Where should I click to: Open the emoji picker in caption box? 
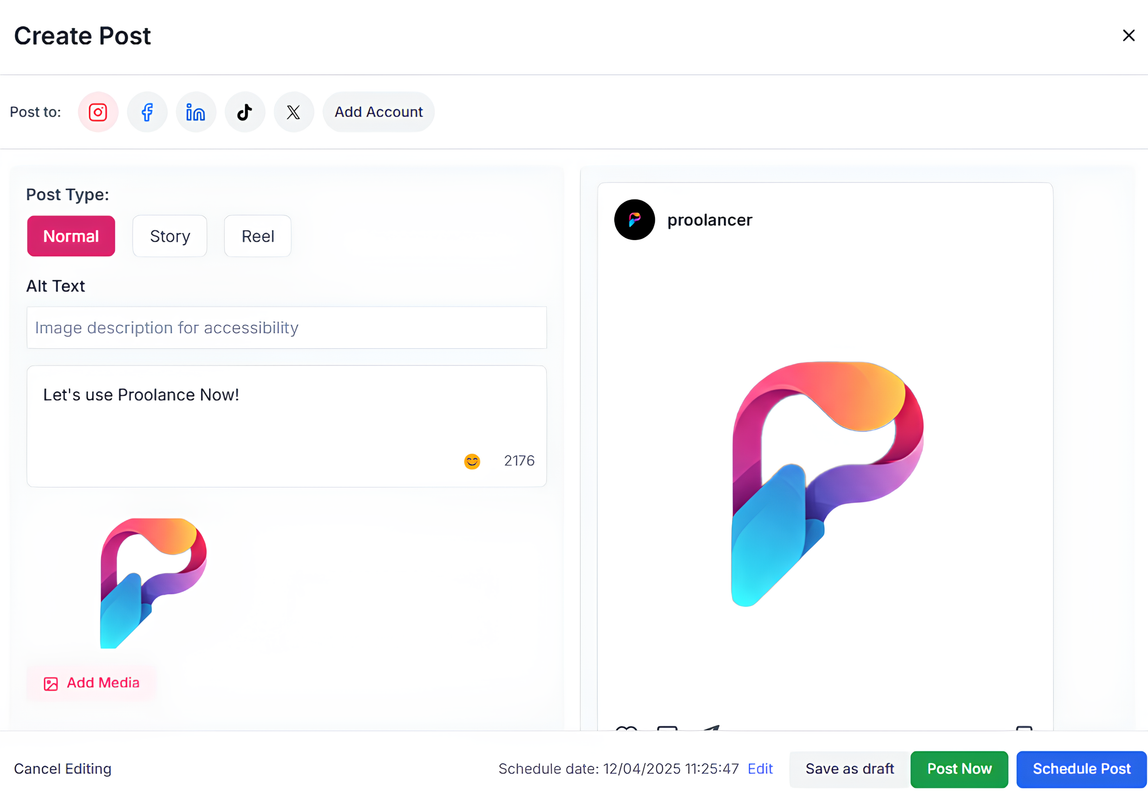point(472,461)
